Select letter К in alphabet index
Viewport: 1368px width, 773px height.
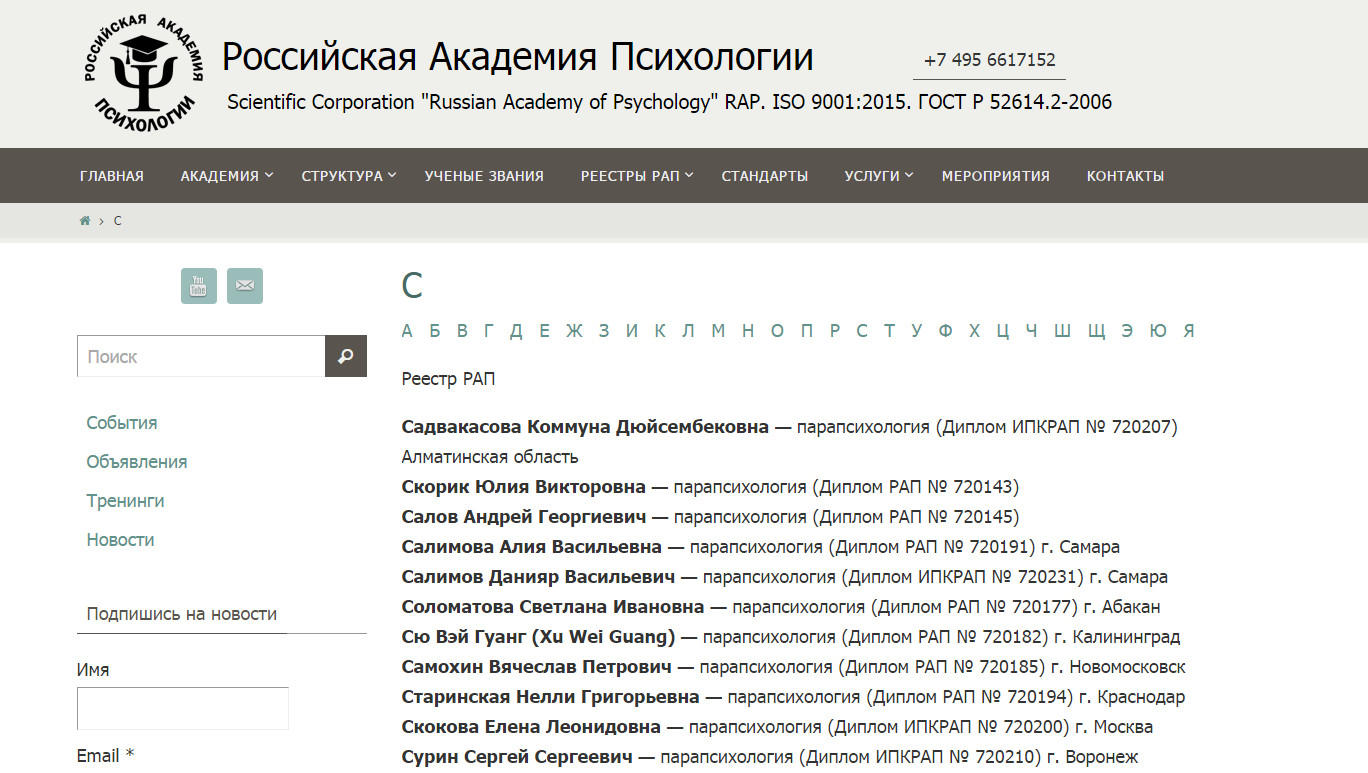[660, 331]
